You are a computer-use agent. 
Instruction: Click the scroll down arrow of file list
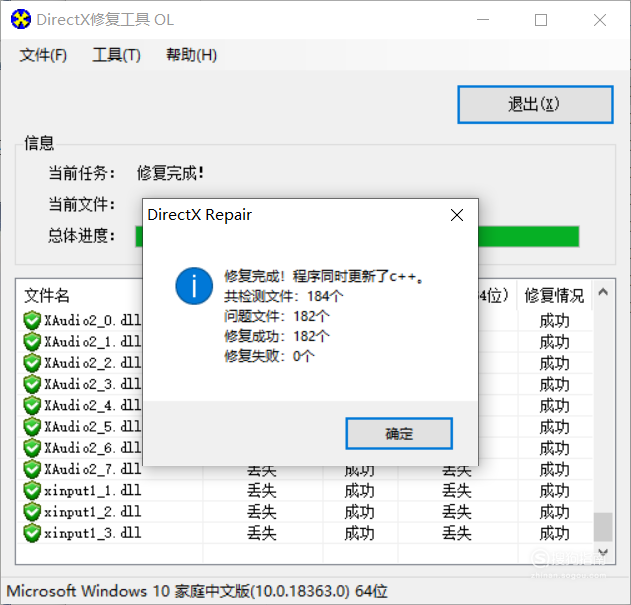click(x=603, y=552)
